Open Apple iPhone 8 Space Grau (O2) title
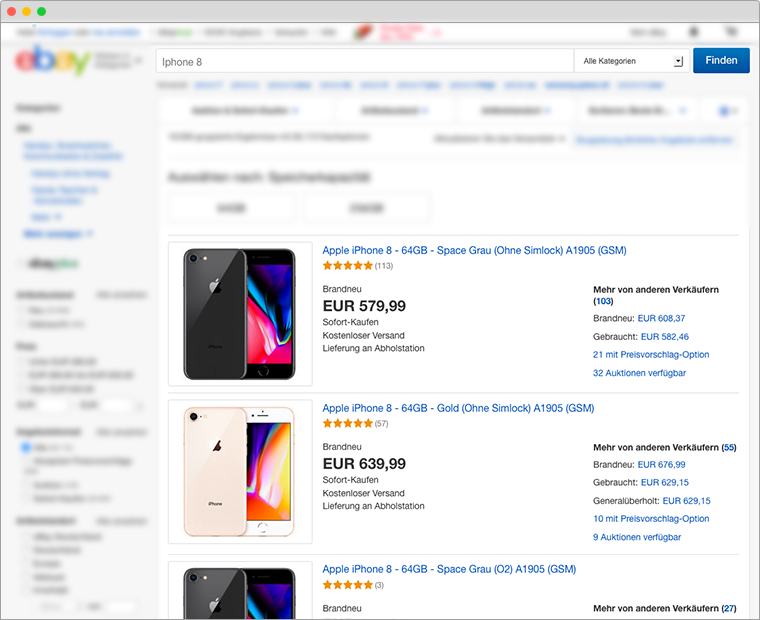This screenshot has width=760, height=620. [449, 569]
